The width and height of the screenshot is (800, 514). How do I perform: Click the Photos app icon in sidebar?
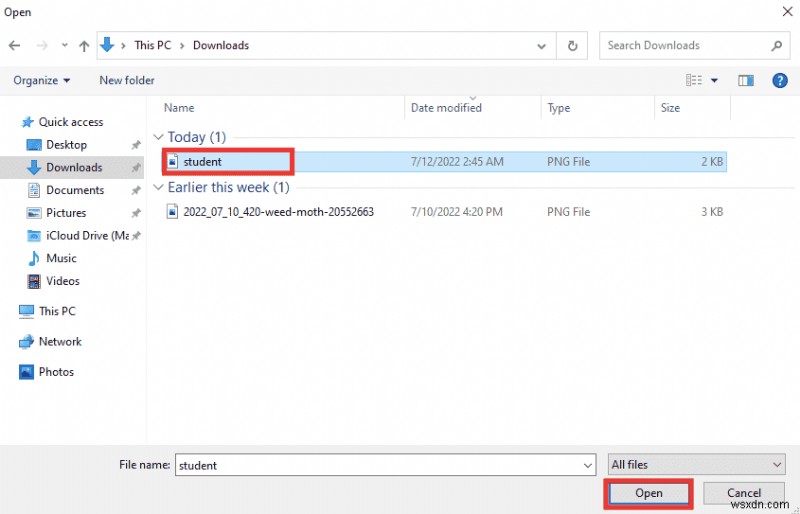26,372
